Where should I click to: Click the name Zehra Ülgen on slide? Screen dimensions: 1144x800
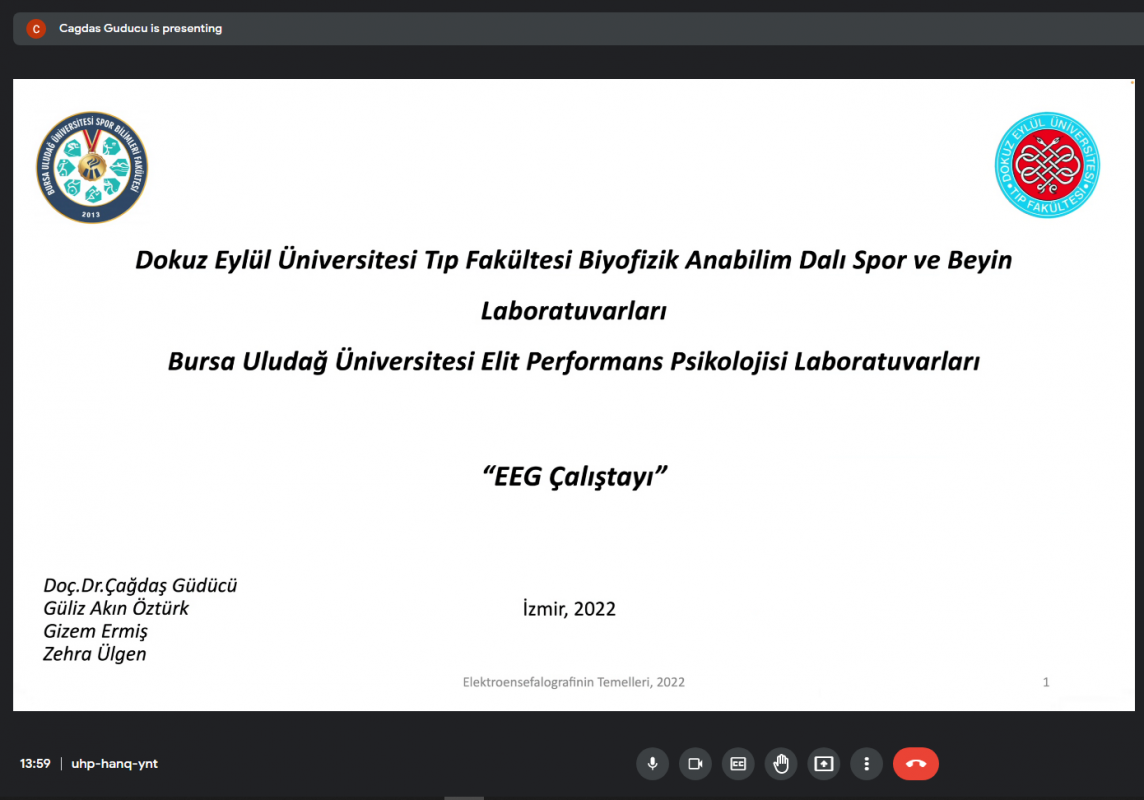point(95,654)
